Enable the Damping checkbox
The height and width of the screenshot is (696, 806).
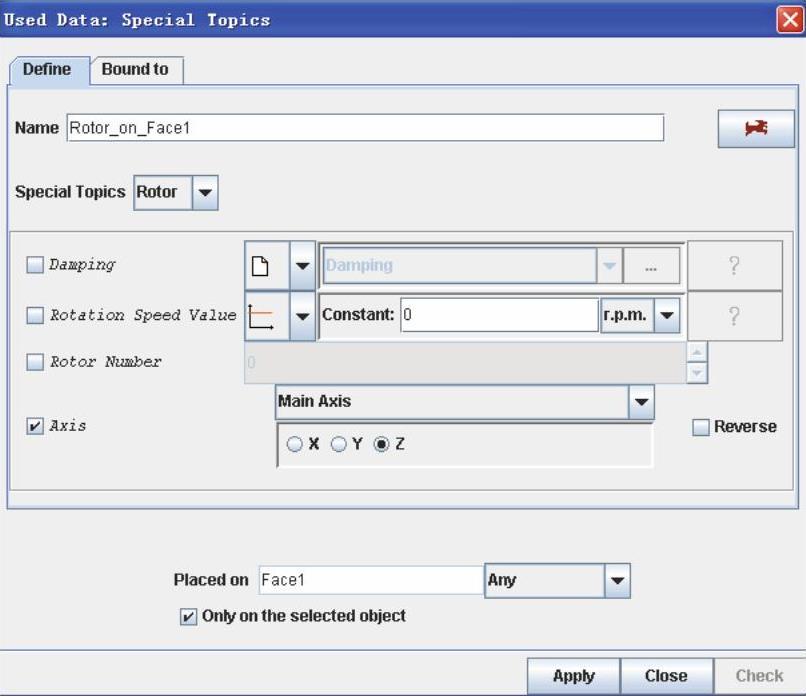35,265
